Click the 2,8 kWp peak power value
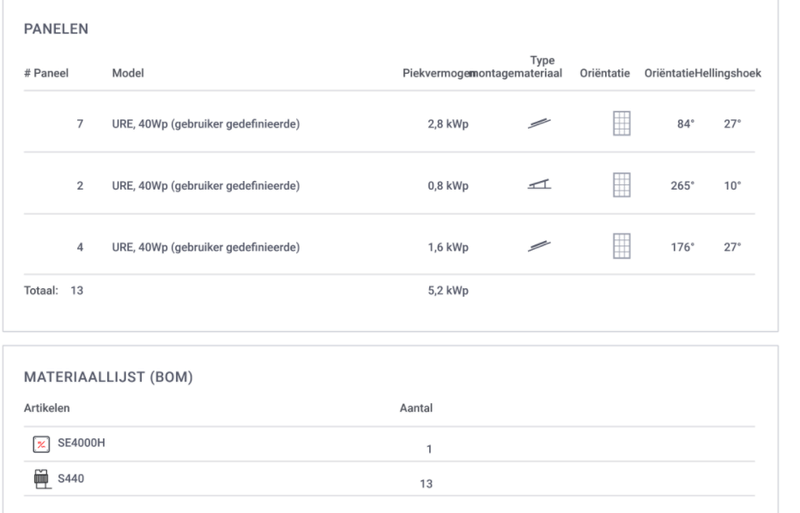Viewport: 800px width, 513px height. pyautogui.click(x=449, y=124)
